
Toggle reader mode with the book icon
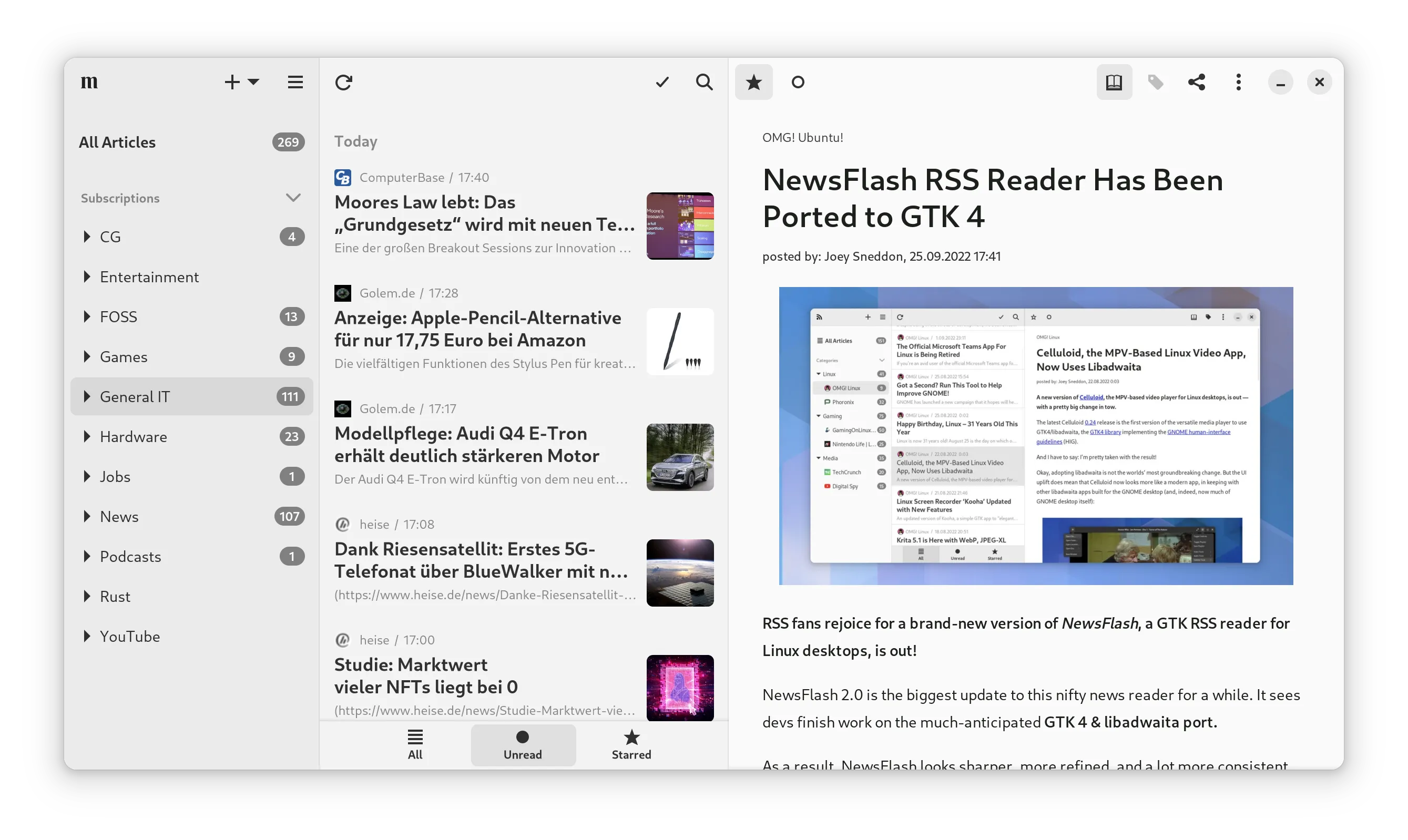[x=1114, y=82]
